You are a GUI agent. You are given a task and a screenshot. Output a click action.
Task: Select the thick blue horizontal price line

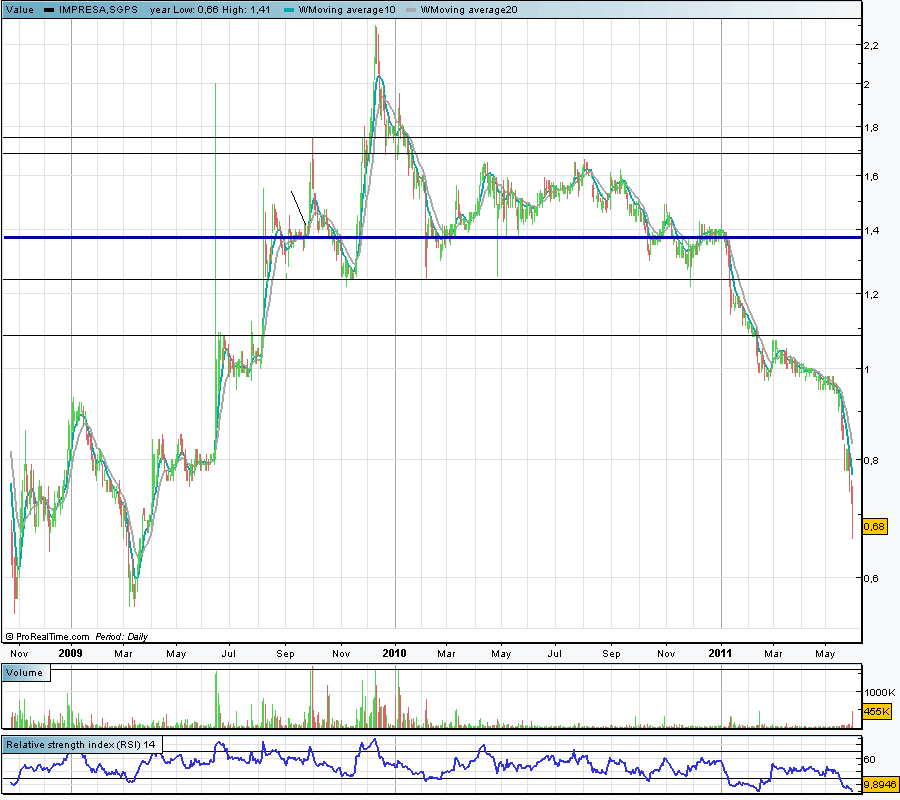click(432, 238)
